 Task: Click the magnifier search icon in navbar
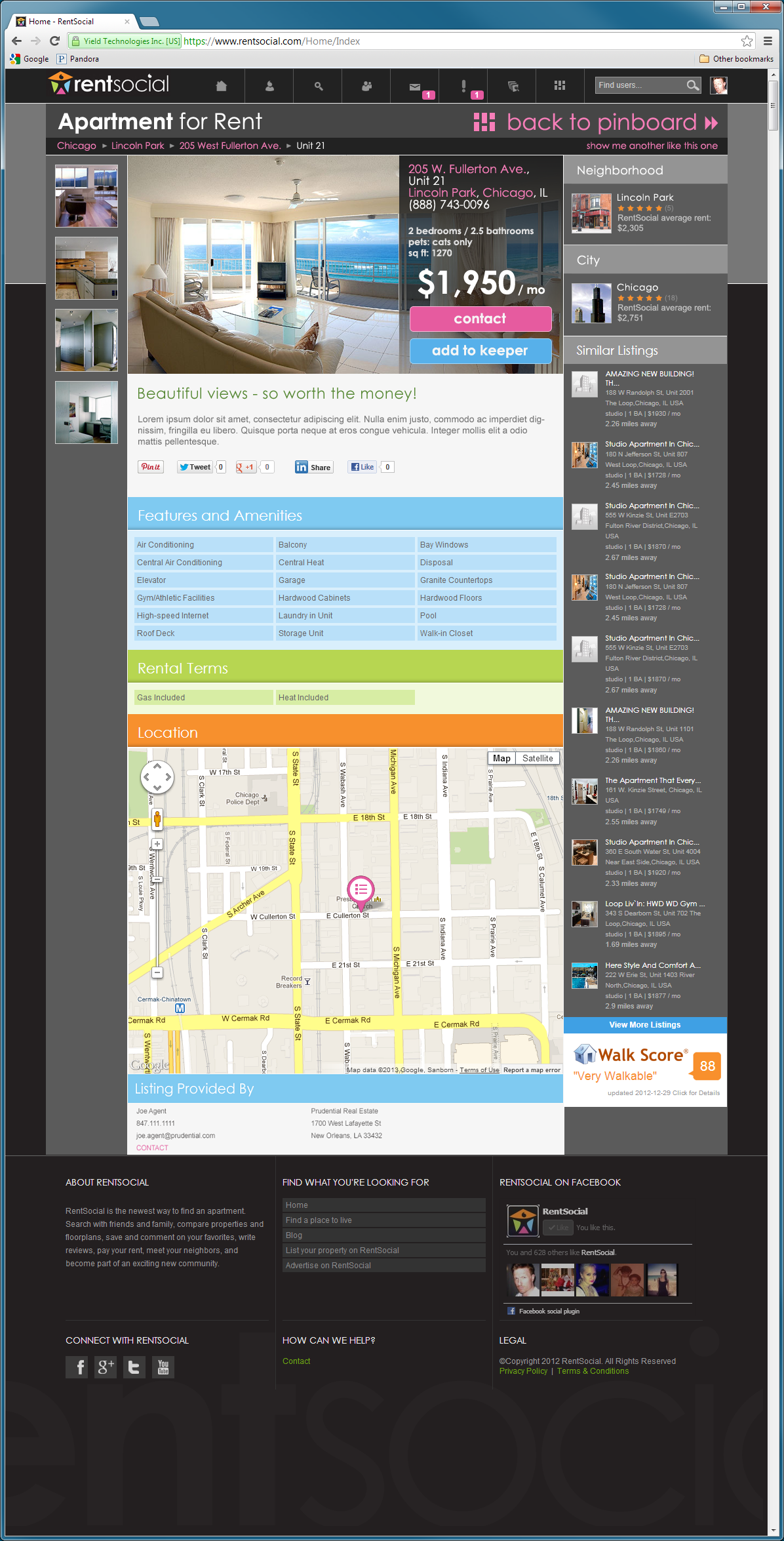coord(319,86)
